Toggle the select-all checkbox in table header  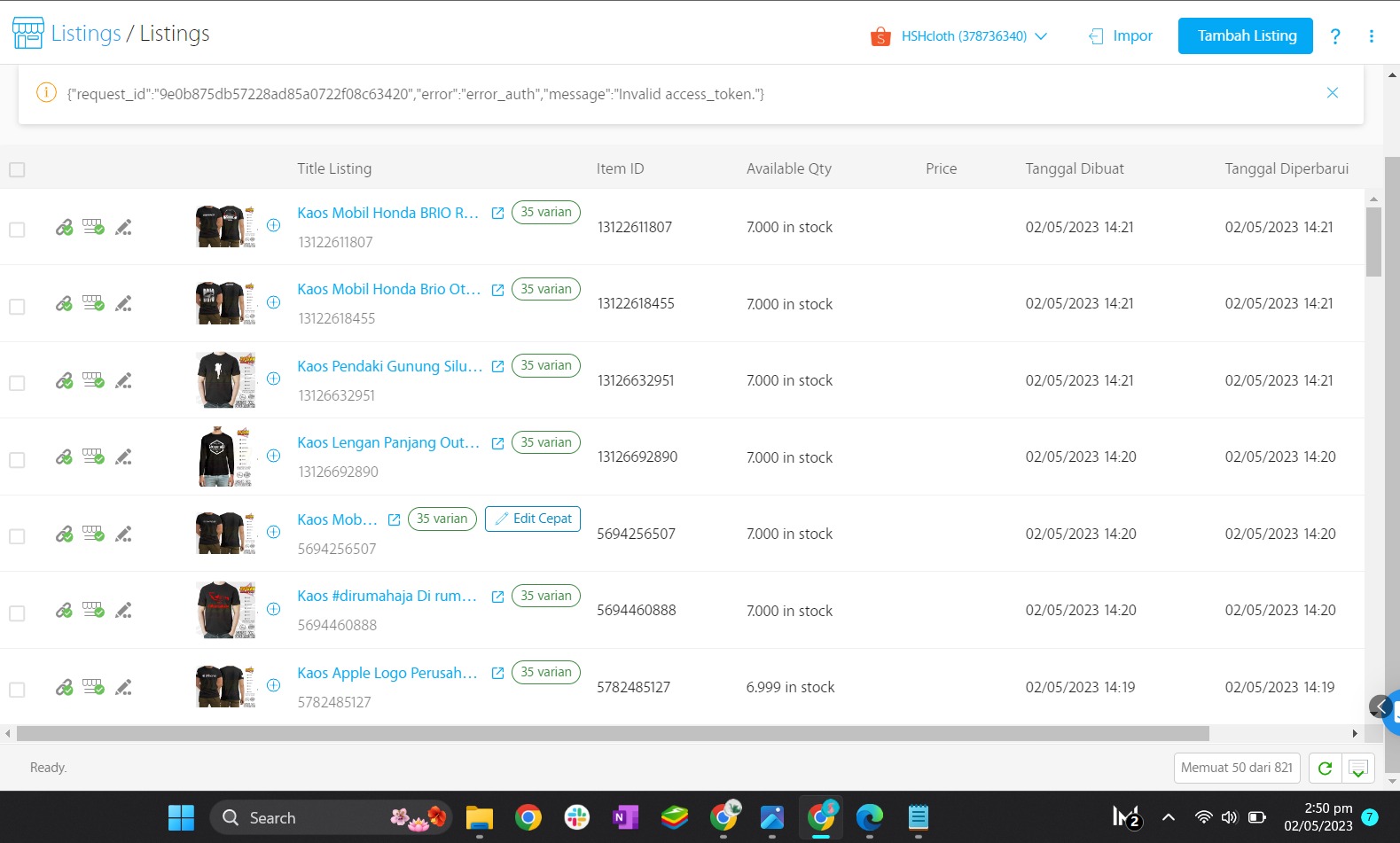tap(17, 169)
